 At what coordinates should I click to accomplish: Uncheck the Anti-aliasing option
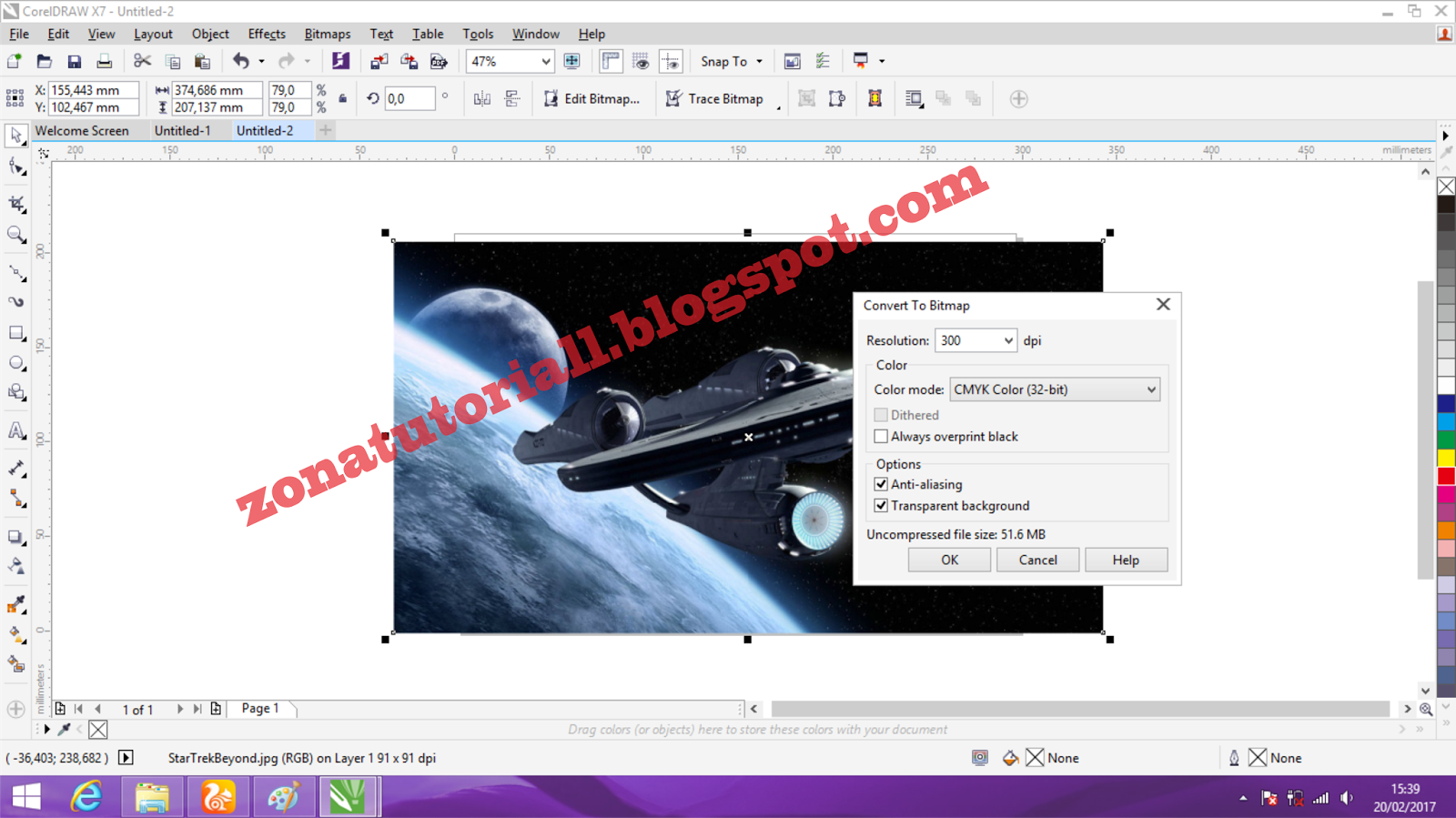point(881,484)
